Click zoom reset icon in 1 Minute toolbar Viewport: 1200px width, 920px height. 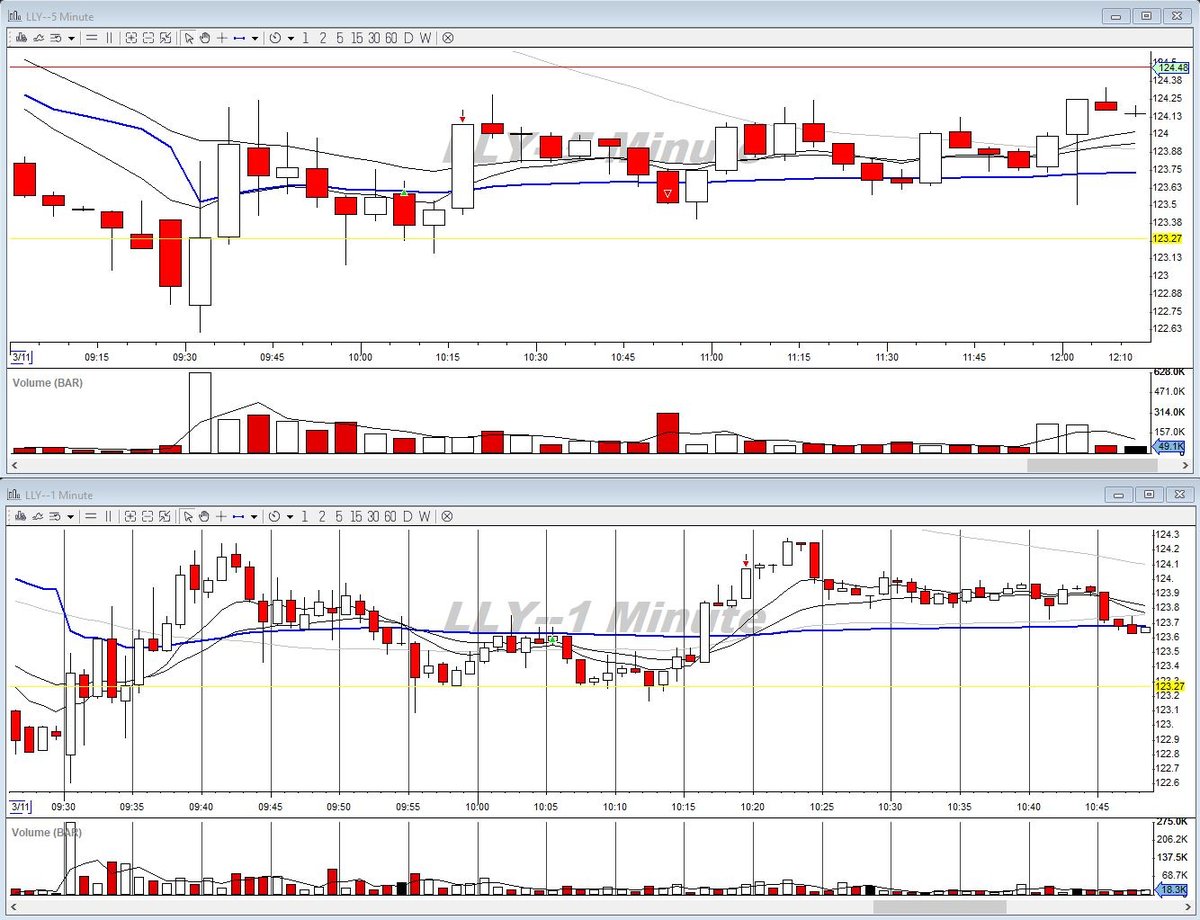[165, 516]
